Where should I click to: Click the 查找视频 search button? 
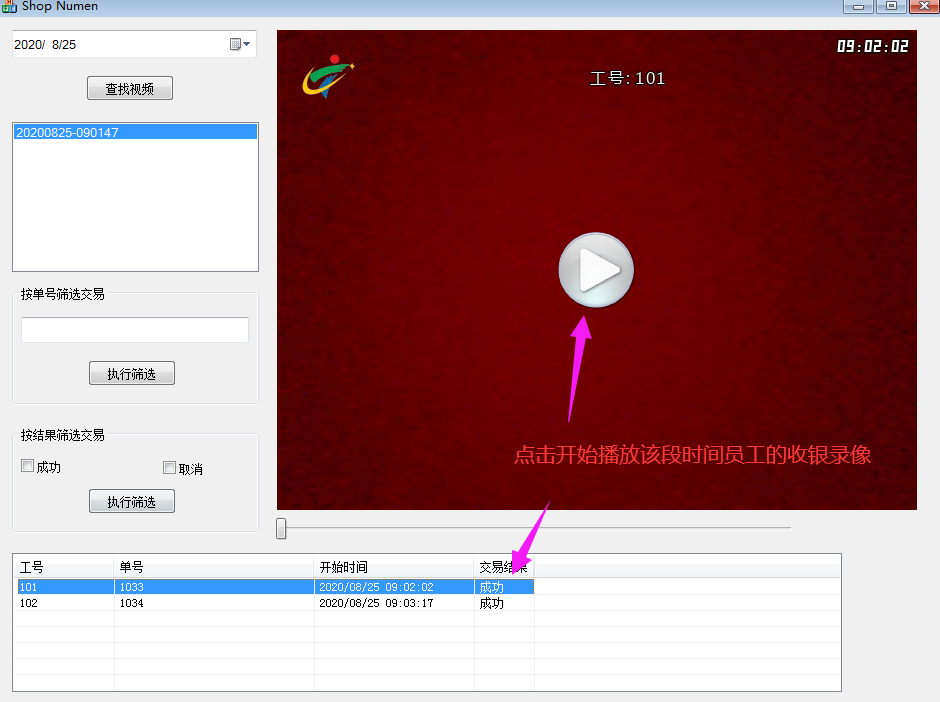129,89
